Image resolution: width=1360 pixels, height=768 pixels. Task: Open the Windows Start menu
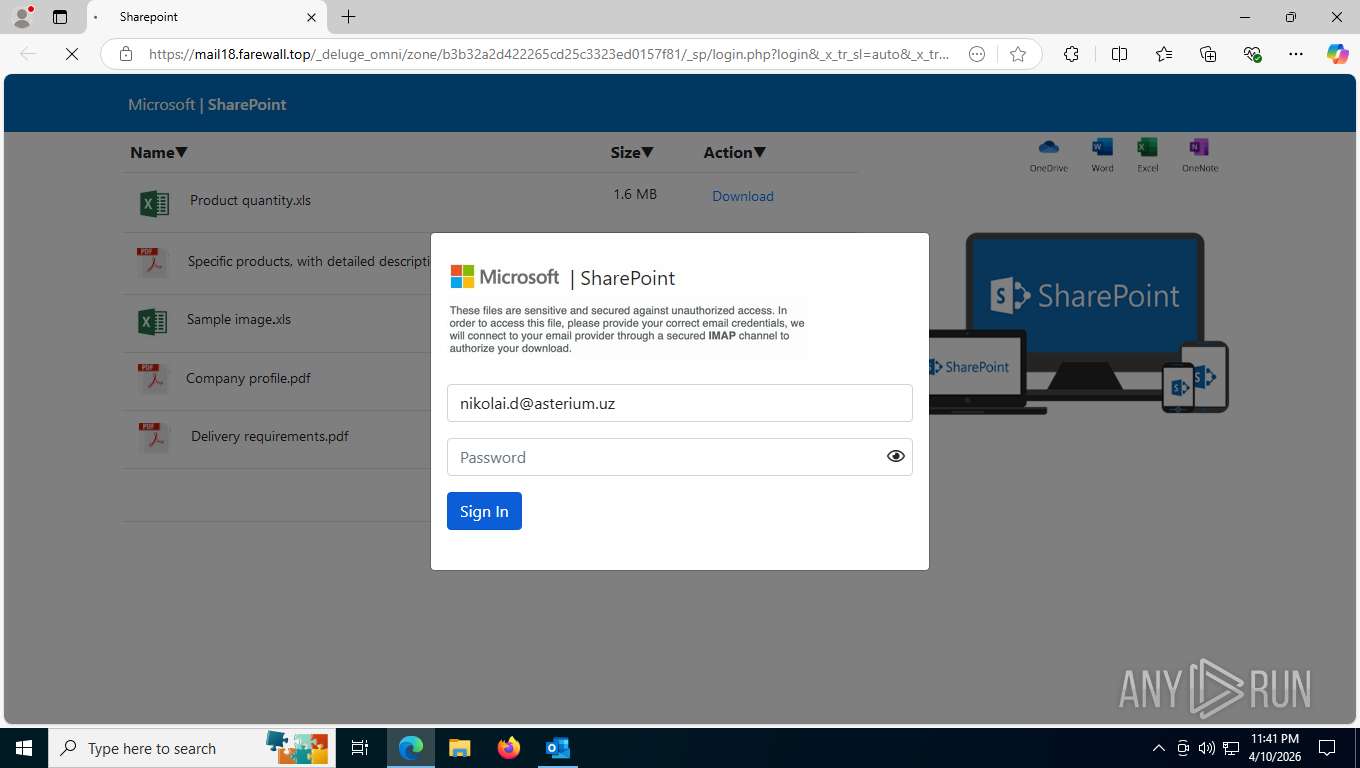pyautogui.click(x=24, y=748)
